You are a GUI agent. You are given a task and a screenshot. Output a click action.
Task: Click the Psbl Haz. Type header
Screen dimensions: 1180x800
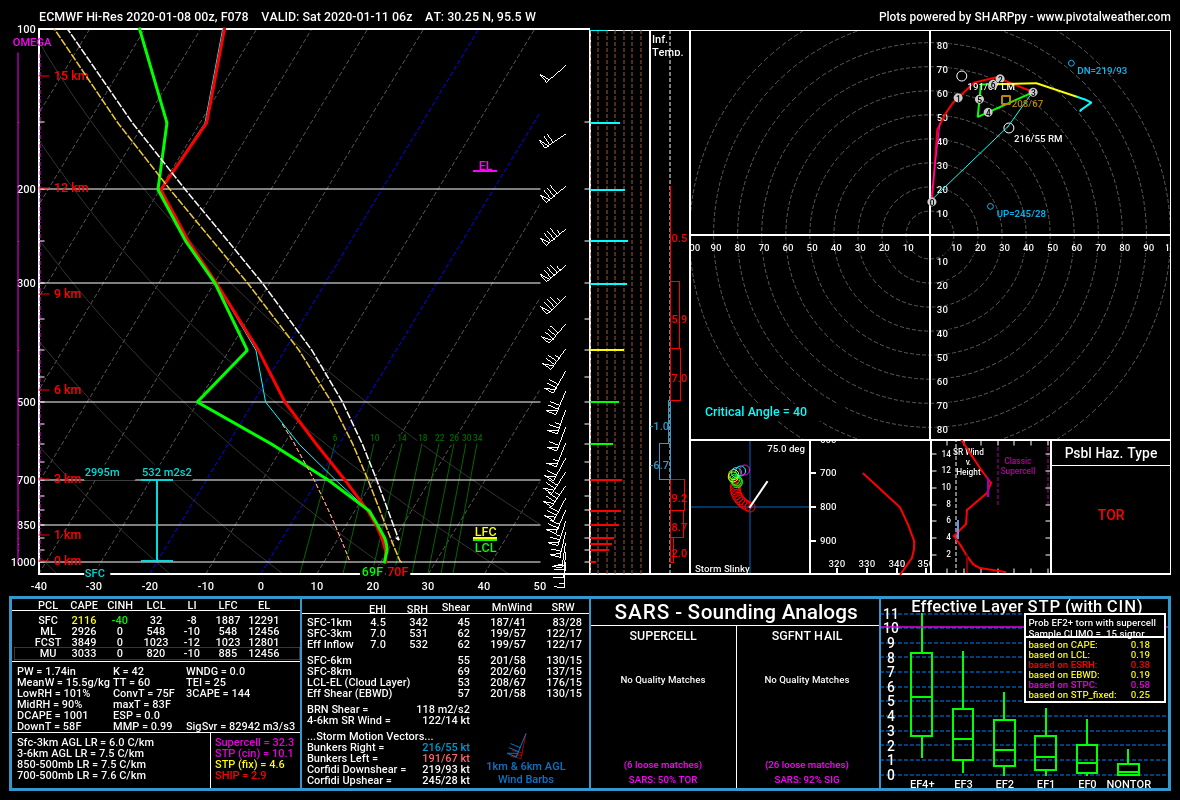coord(1111,454)
